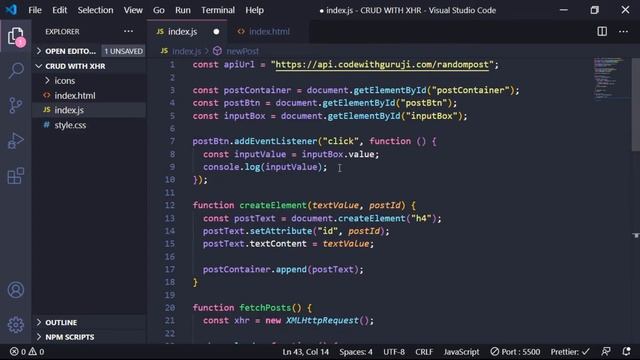Click the createElement function name on line 12
This screenshot has width=640, height=360.
(x=273, y=205)
